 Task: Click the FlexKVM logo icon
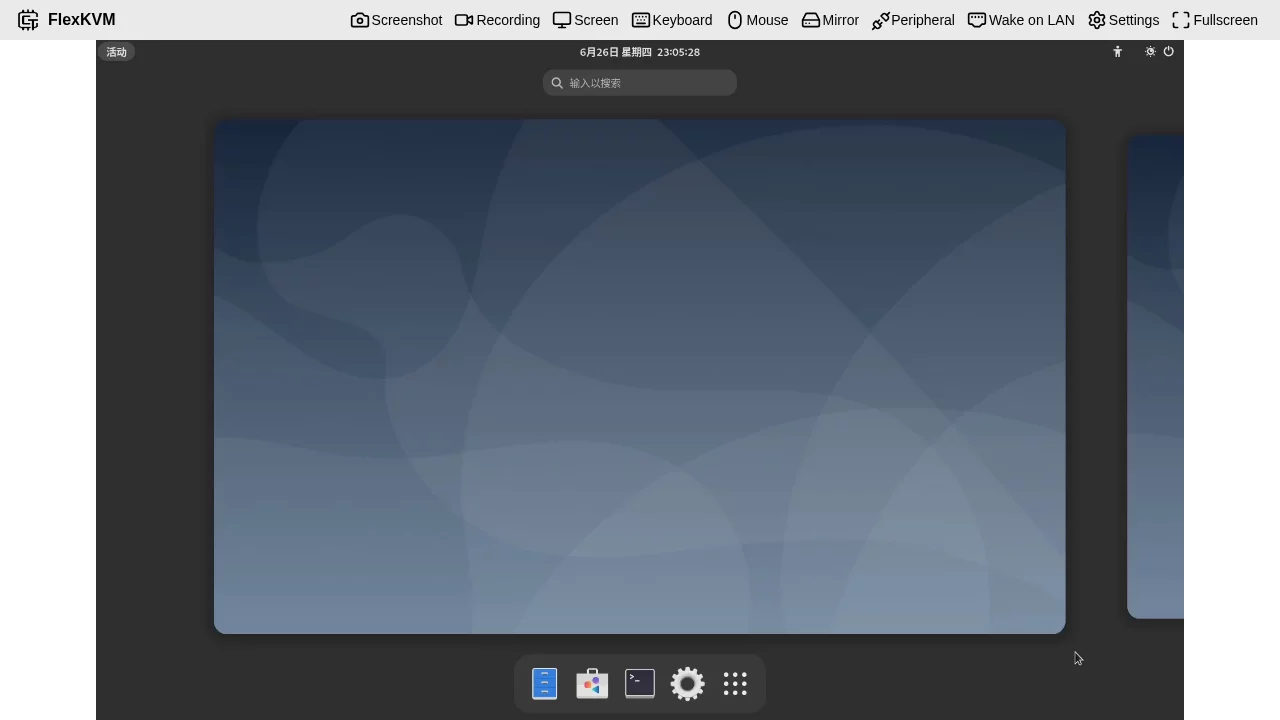coord(28,20)
